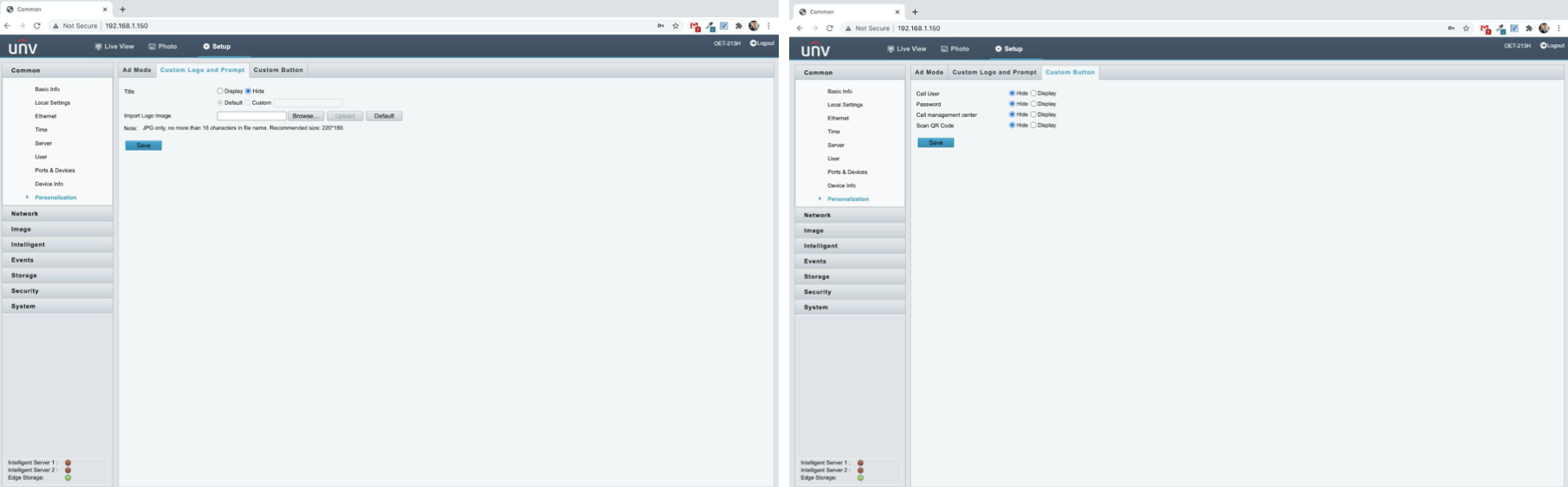Expand Network section in Custom Button window

point(850,215)
